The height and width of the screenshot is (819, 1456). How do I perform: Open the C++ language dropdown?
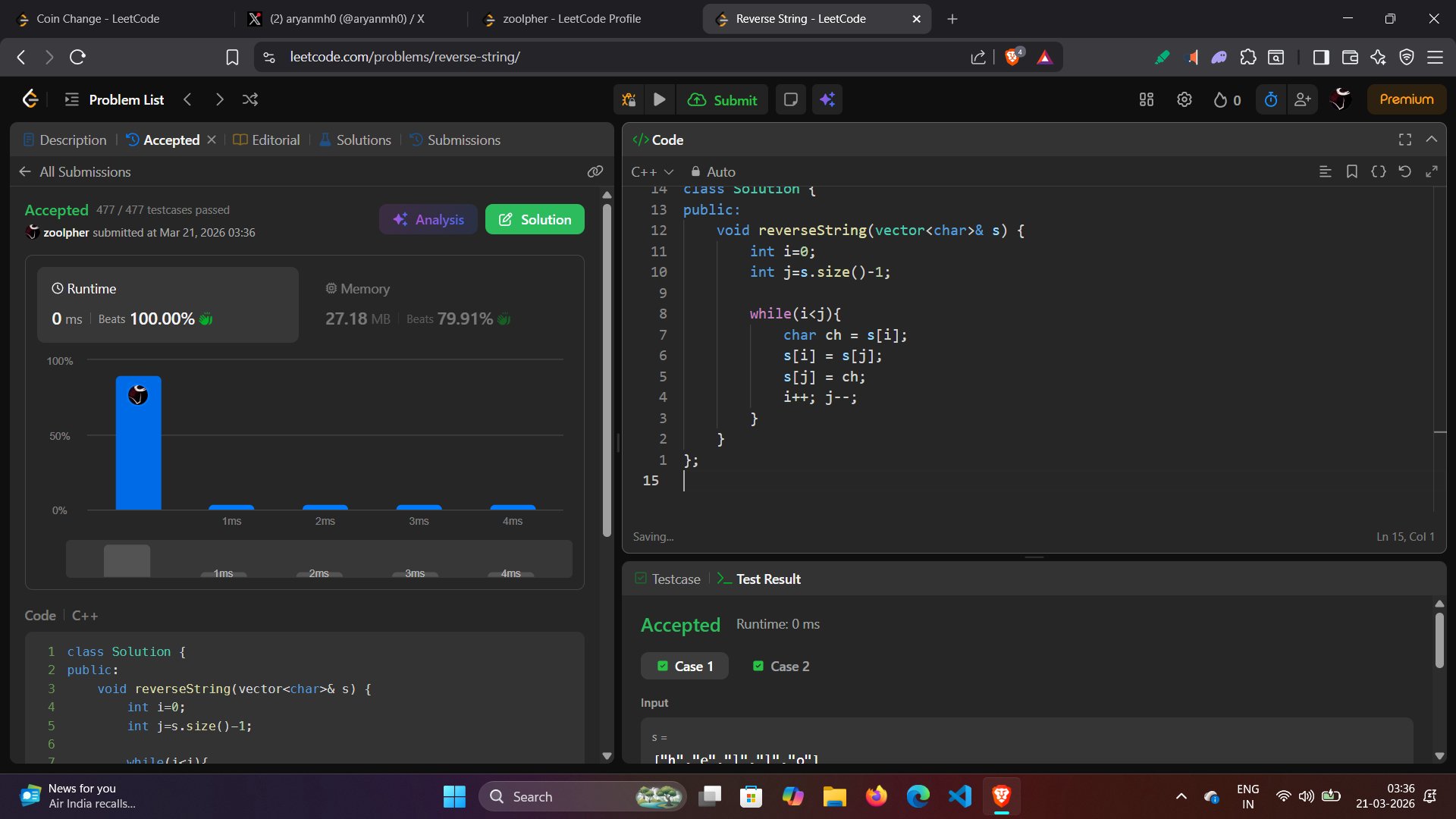pyautogui.click(x=652, y=171)
